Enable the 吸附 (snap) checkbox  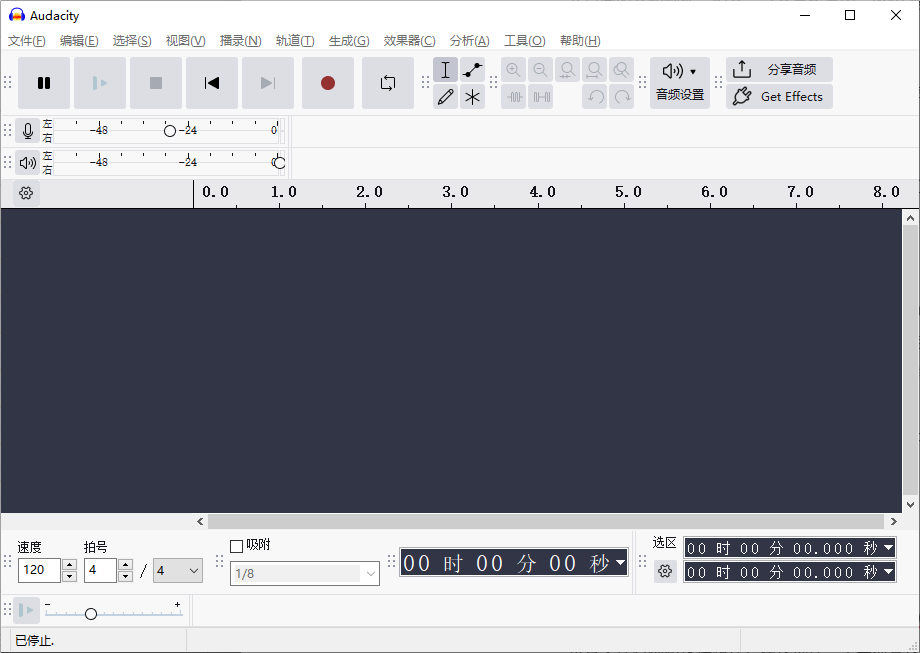[237, 544]
